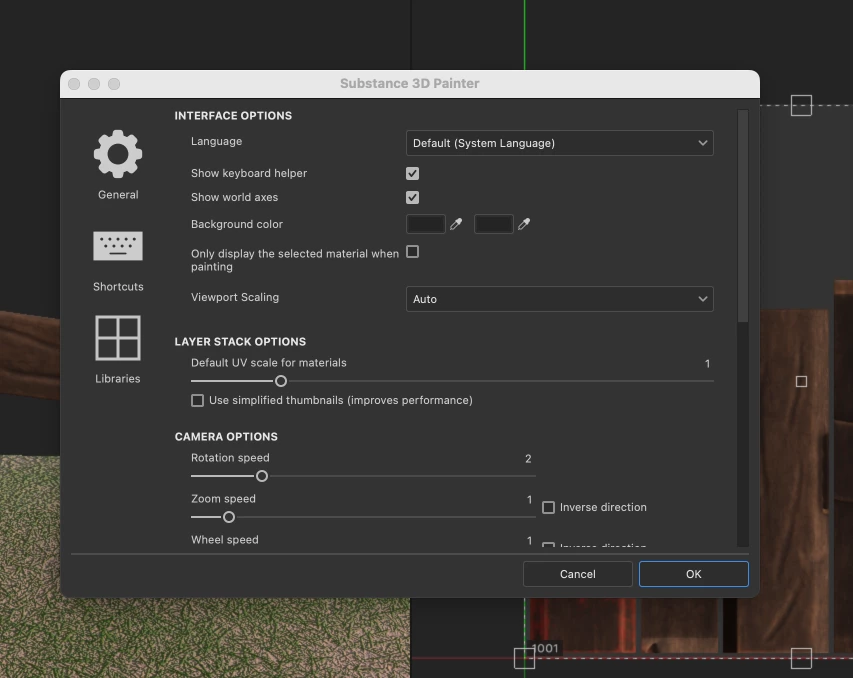Screen dimensions: 853x678
Task: Click the CAMERA OPTIONS heading
Action: (x=226, y=436)
